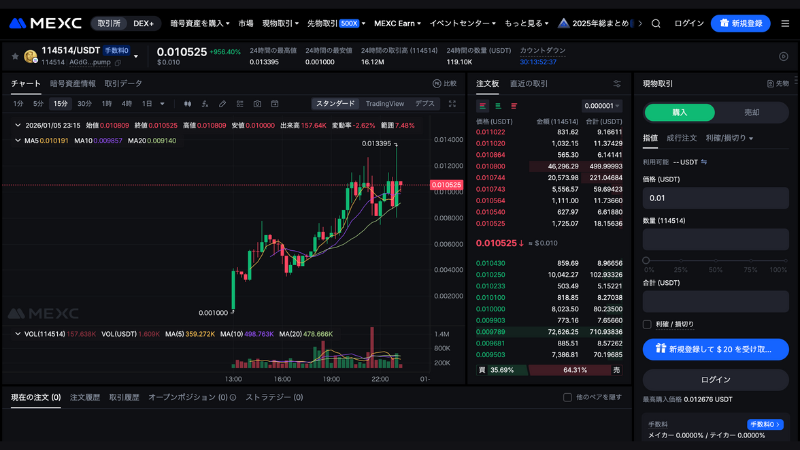Open the MEXC Earn dropdown
This screenshot has height=450, width=800.
pyautogui.click(x=397, y=23)
